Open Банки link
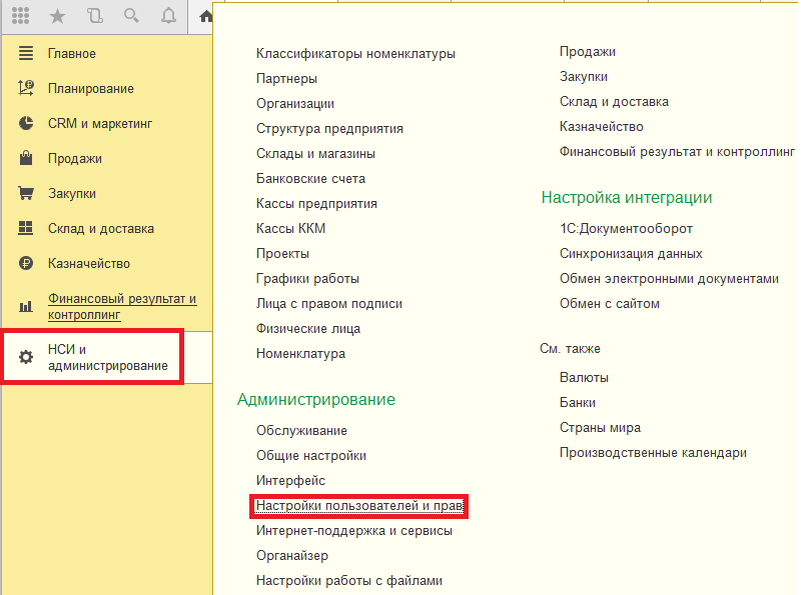801x595 pixels. [x=577, y=403]
